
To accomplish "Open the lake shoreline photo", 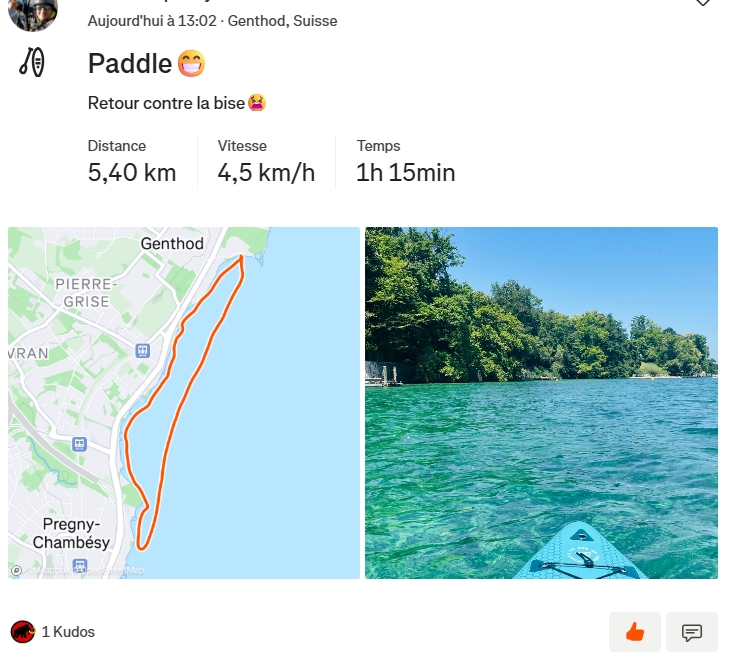I will [541, 402].
